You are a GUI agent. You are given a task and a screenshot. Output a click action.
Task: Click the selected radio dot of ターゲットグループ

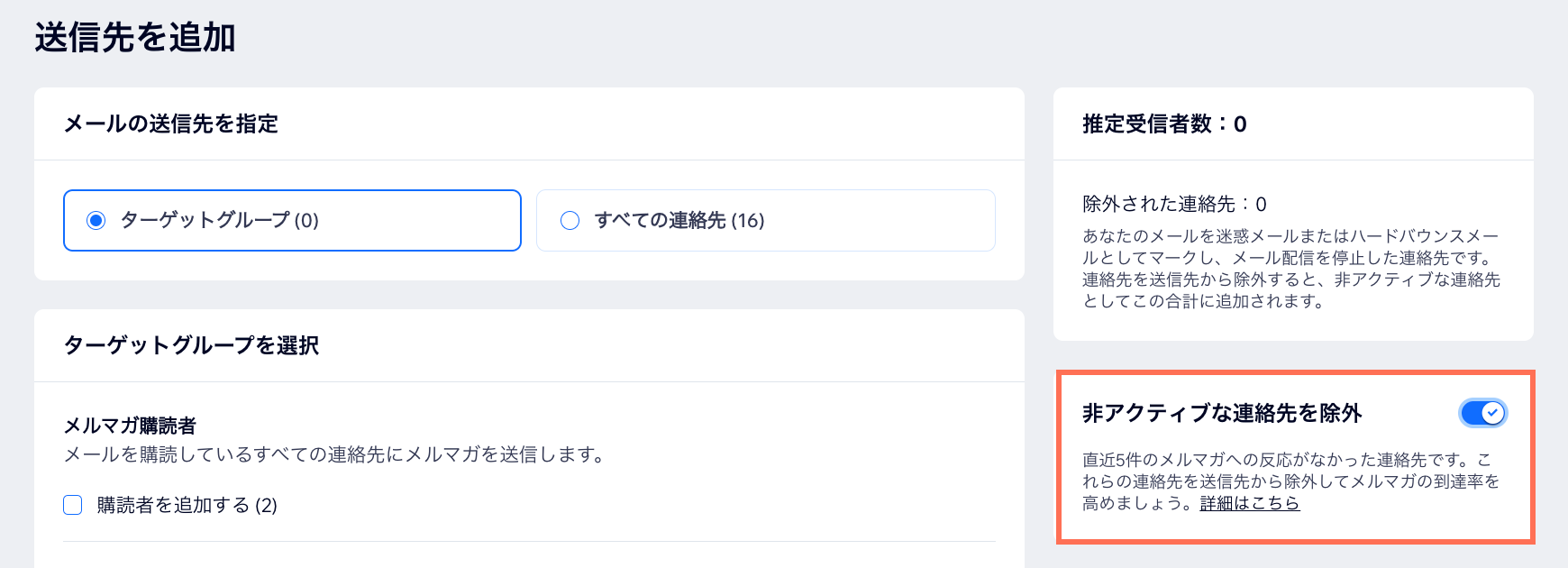pyautogui.click(x=97, y=220)
